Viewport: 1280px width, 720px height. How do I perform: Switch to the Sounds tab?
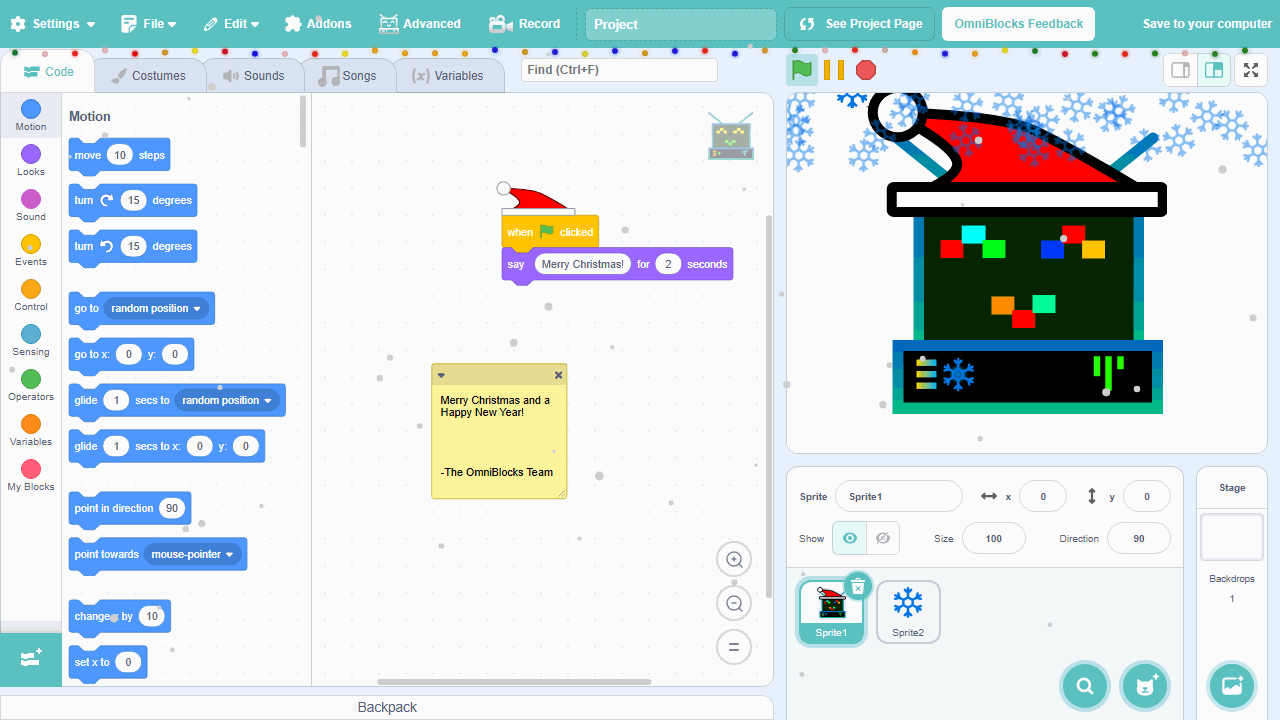pyautogui.click(x=253, y=75)
